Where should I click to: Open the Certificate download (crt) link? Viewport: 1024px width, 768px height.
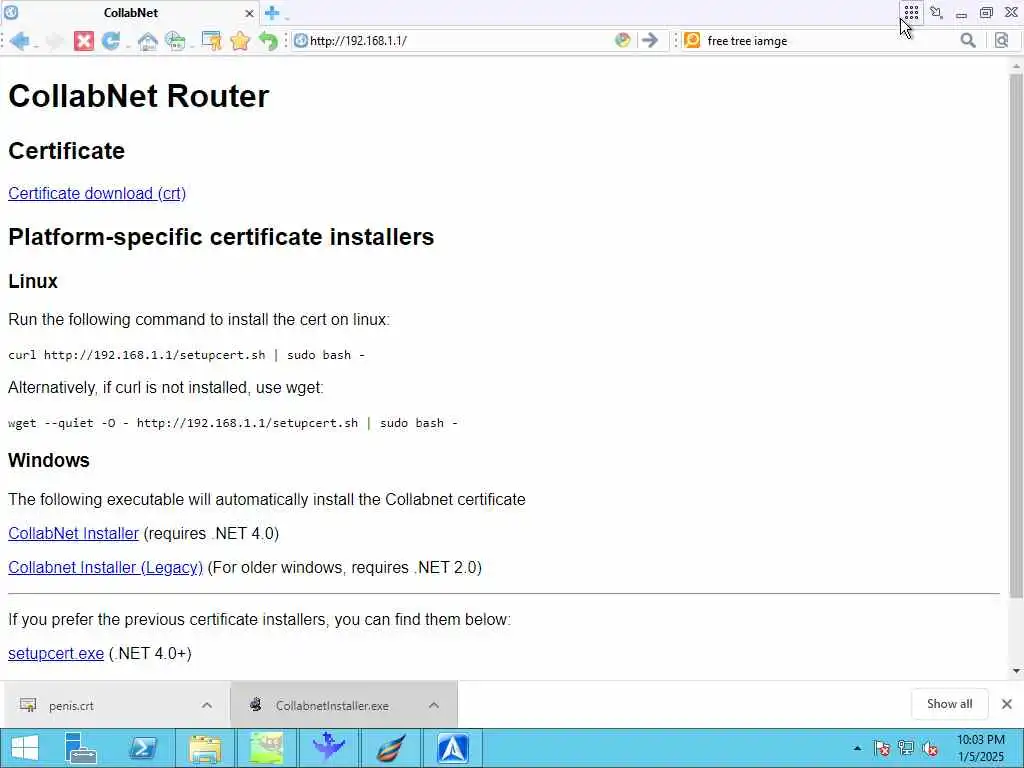pos(97,193)
